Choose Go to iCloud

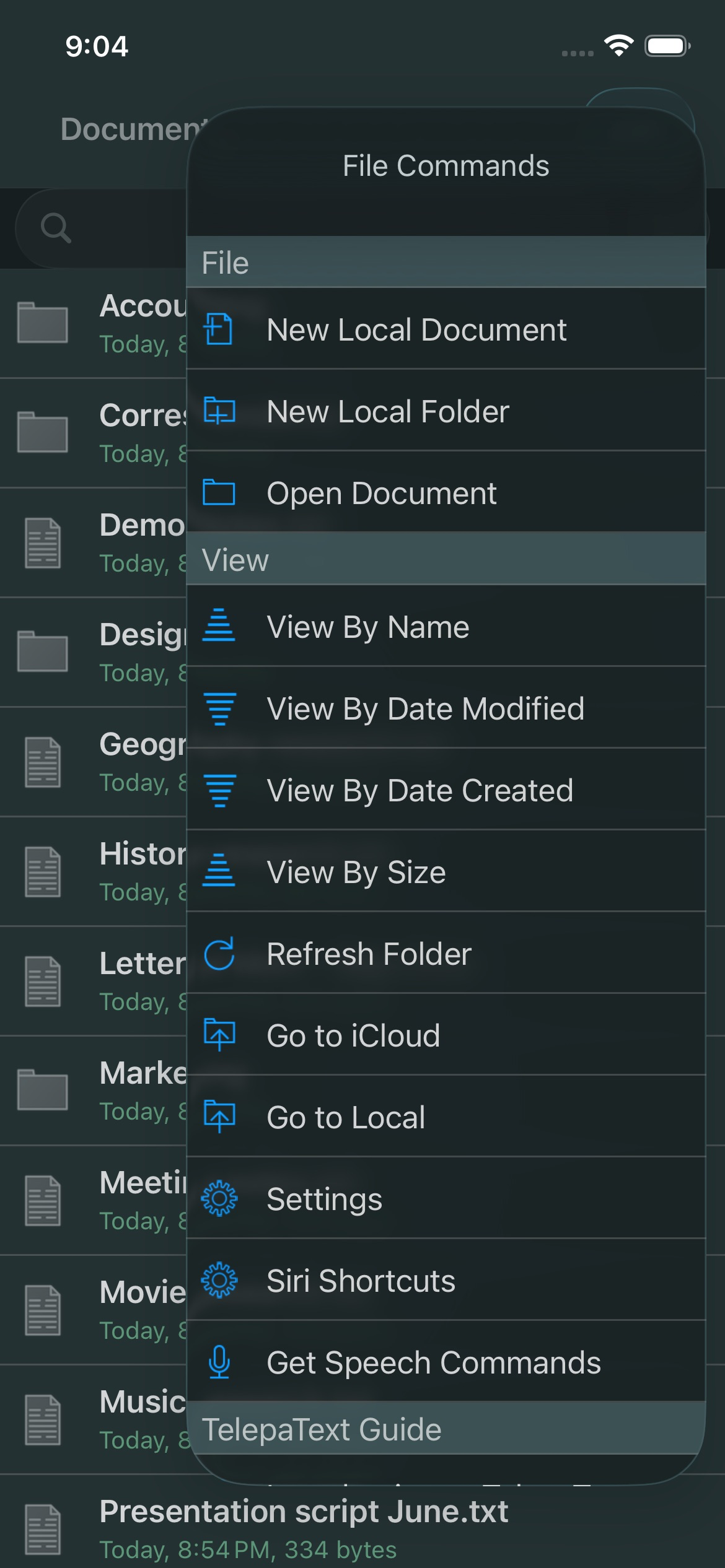point(446,1035)
